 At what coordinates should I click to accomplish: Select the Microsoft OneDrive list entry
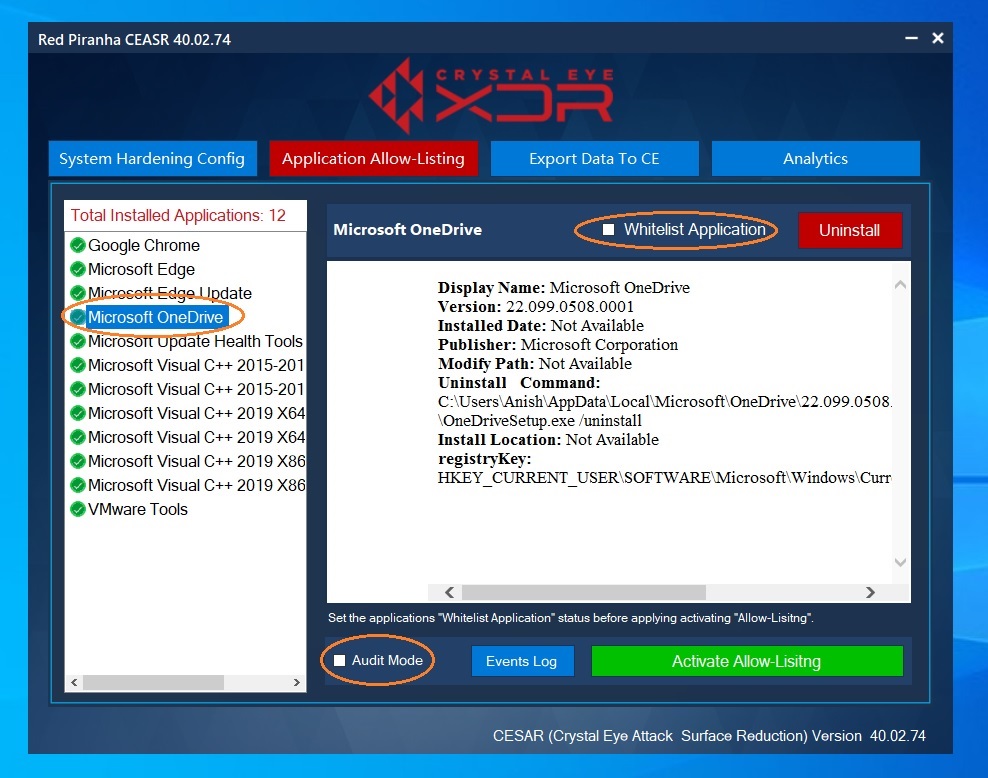[156, 317]
